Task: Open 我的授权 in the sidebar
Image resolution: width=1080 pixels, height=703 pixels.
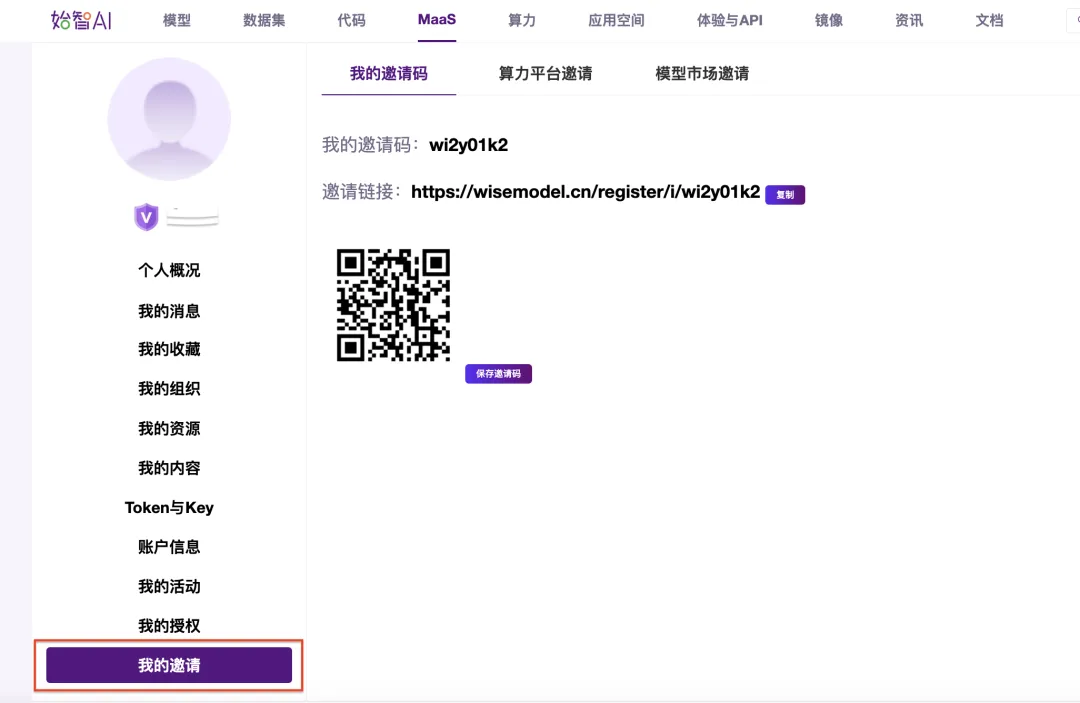Action: tap(169, 626)
